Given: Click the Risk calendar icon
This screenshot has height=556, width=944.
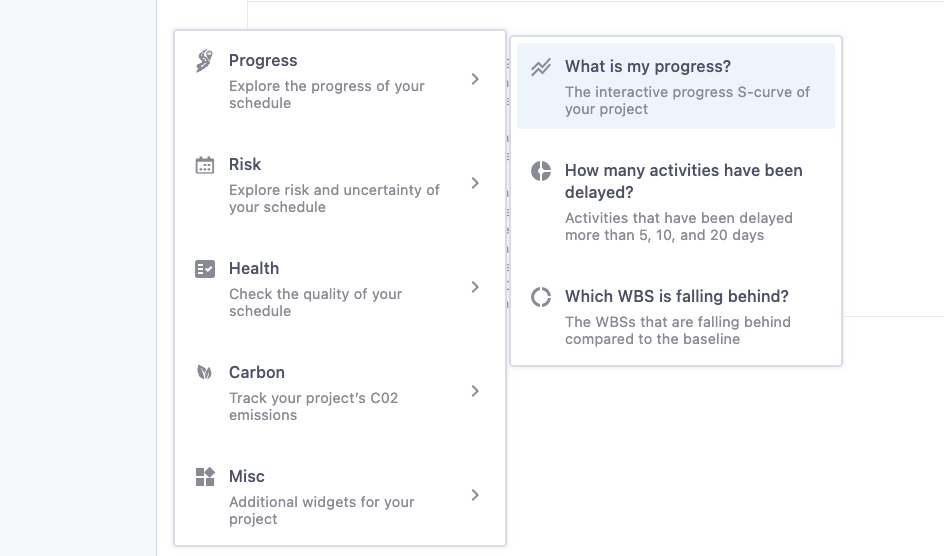Looking at the screenshot, I should (205, 165).
